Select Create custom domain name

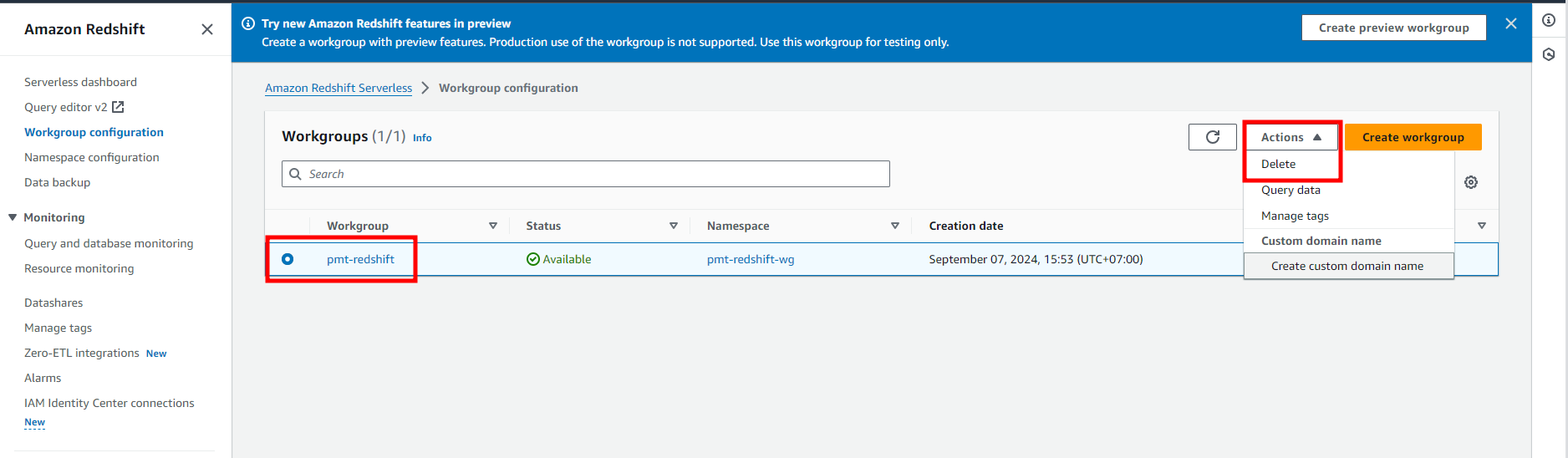point(1347,266)
